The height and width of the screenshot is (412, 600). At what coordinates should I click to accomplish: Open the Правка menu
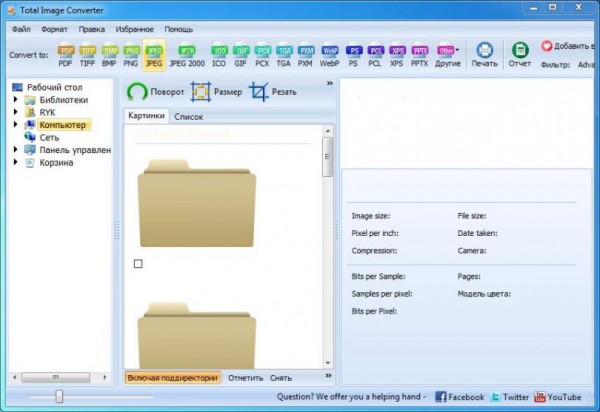[91, 29]
